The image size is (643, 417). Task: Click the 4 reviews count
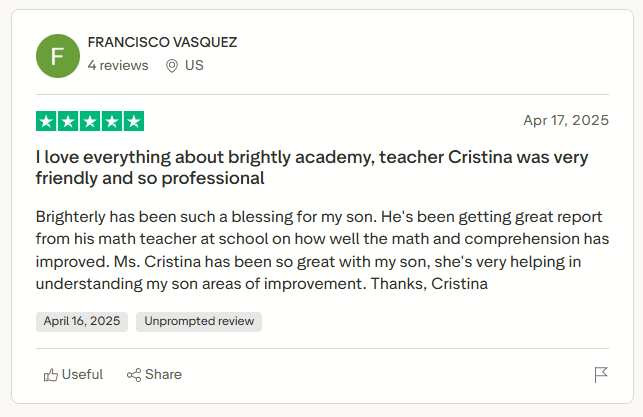118,65
